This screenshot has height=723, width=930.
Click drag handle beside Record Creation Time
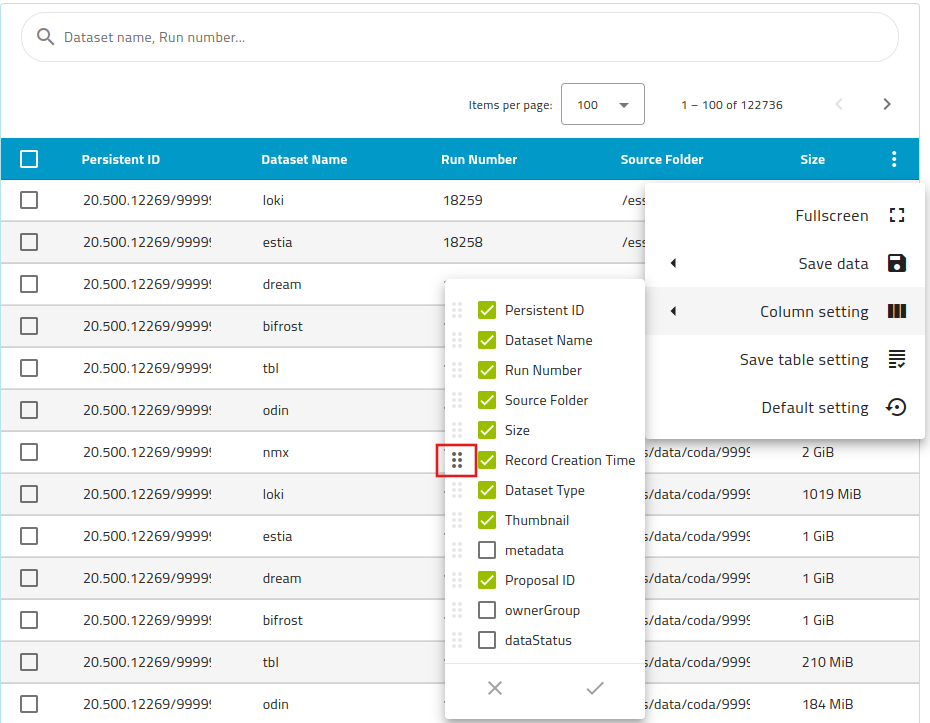(x=457, y=460)
